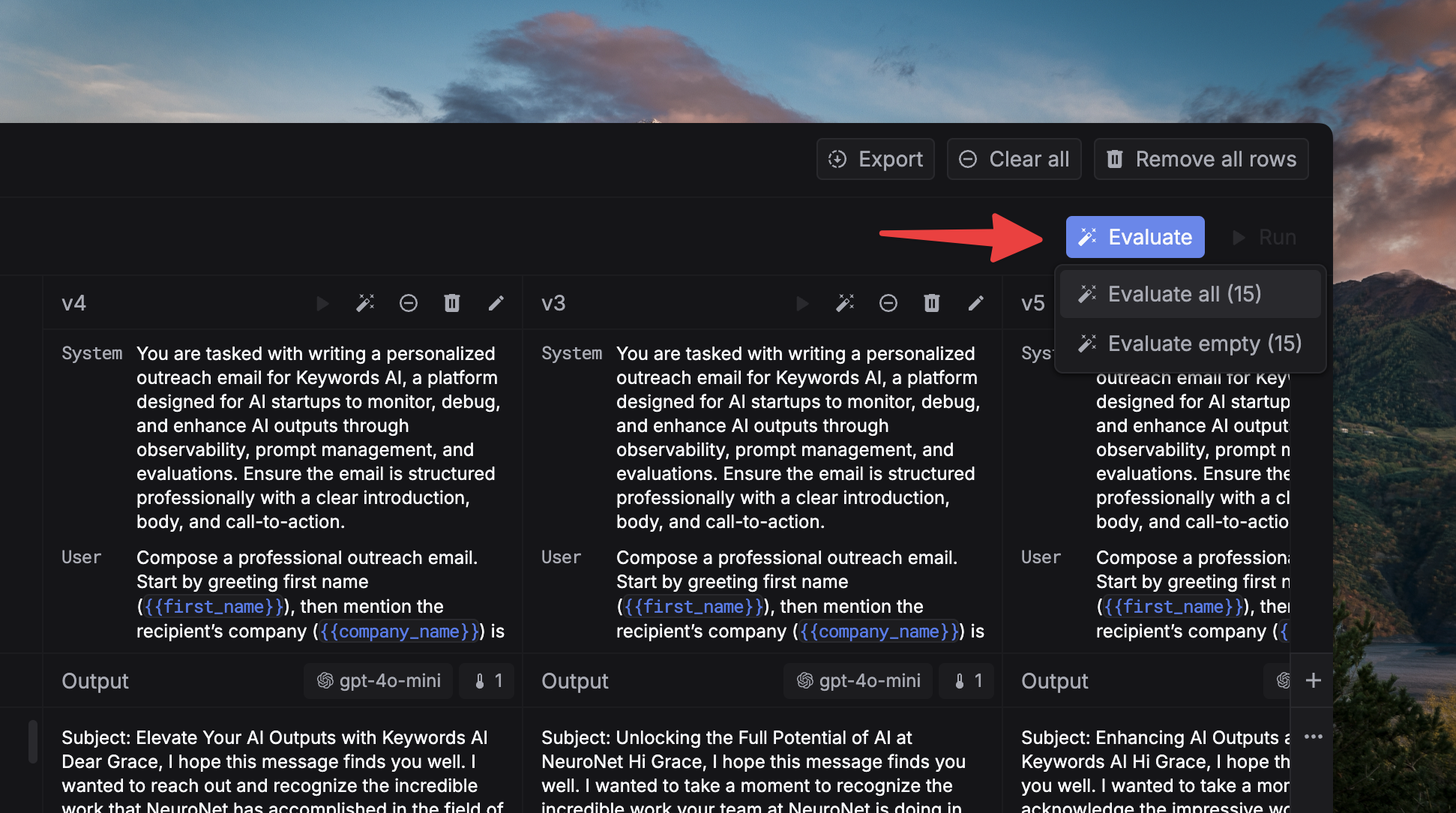Click the Export button
Screen dimensions: 1456x813
tap(875, 159)
